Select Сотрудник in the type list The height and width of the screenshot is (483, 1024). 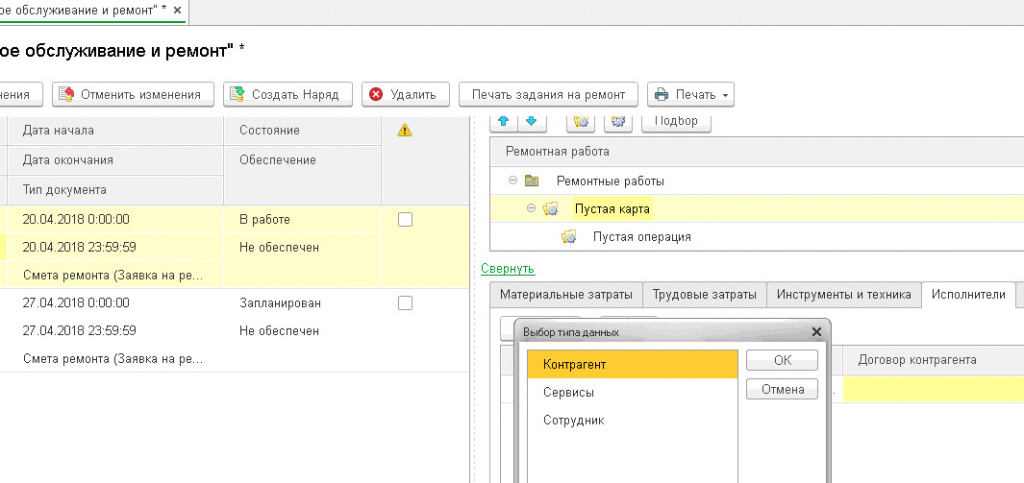573,420
